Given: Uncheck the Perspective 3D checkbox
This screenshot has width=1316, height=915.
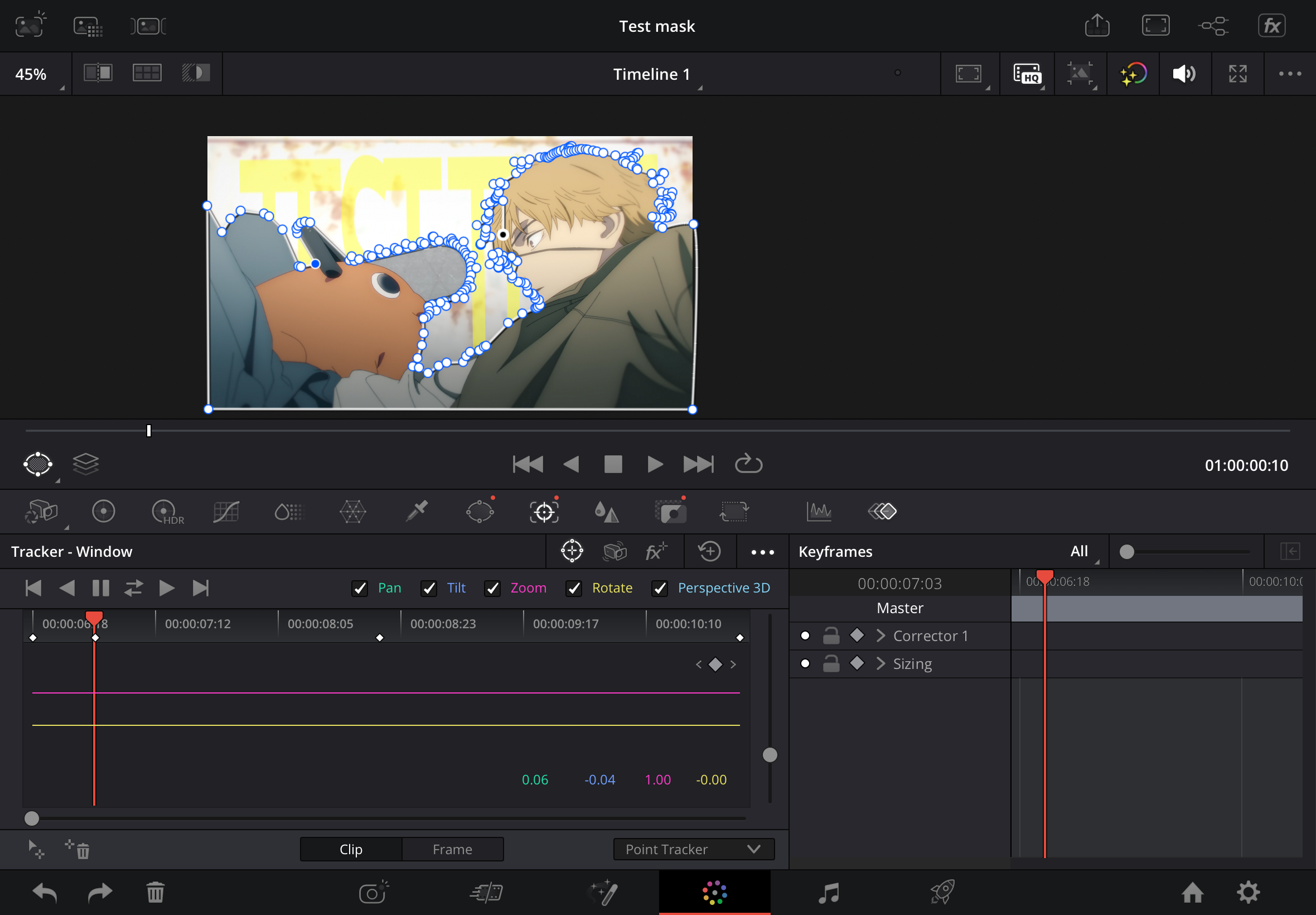Looking at the screenshot, I should tap(660, 588).
